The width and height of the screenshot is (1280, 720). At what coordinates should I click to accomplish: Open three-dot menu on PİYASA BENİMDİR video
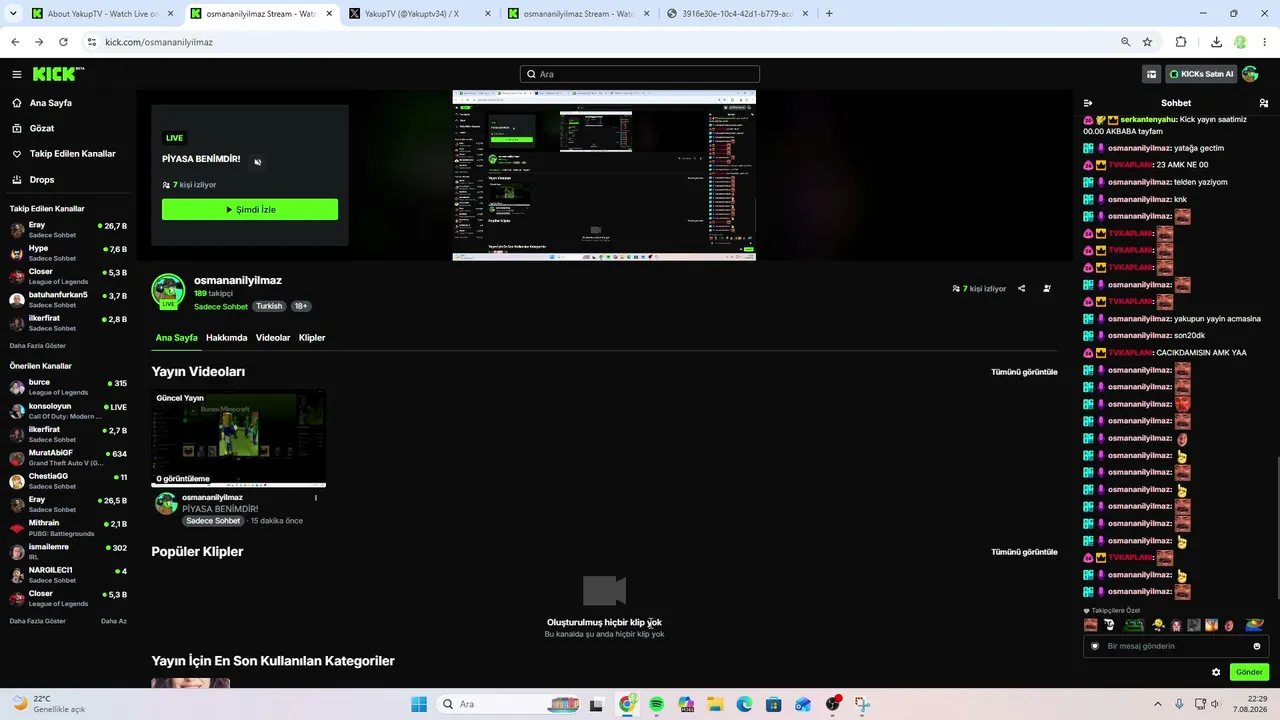[x=316, y=498]
